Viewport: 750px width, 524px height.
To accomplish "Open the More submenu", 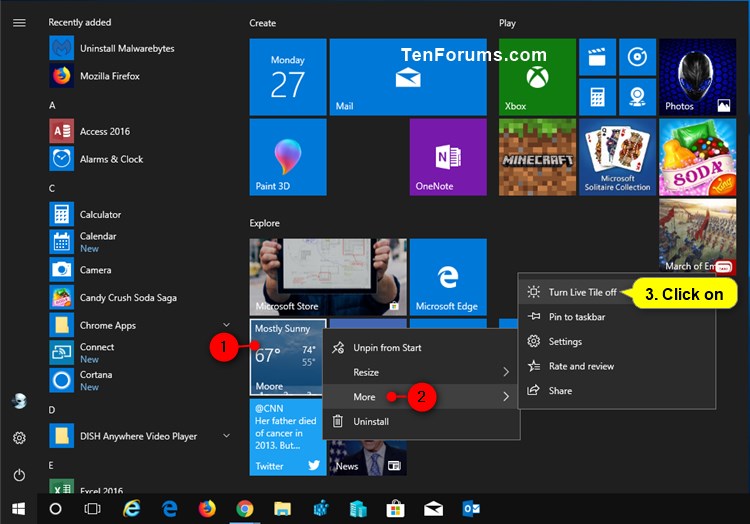I will pos(421,397).
